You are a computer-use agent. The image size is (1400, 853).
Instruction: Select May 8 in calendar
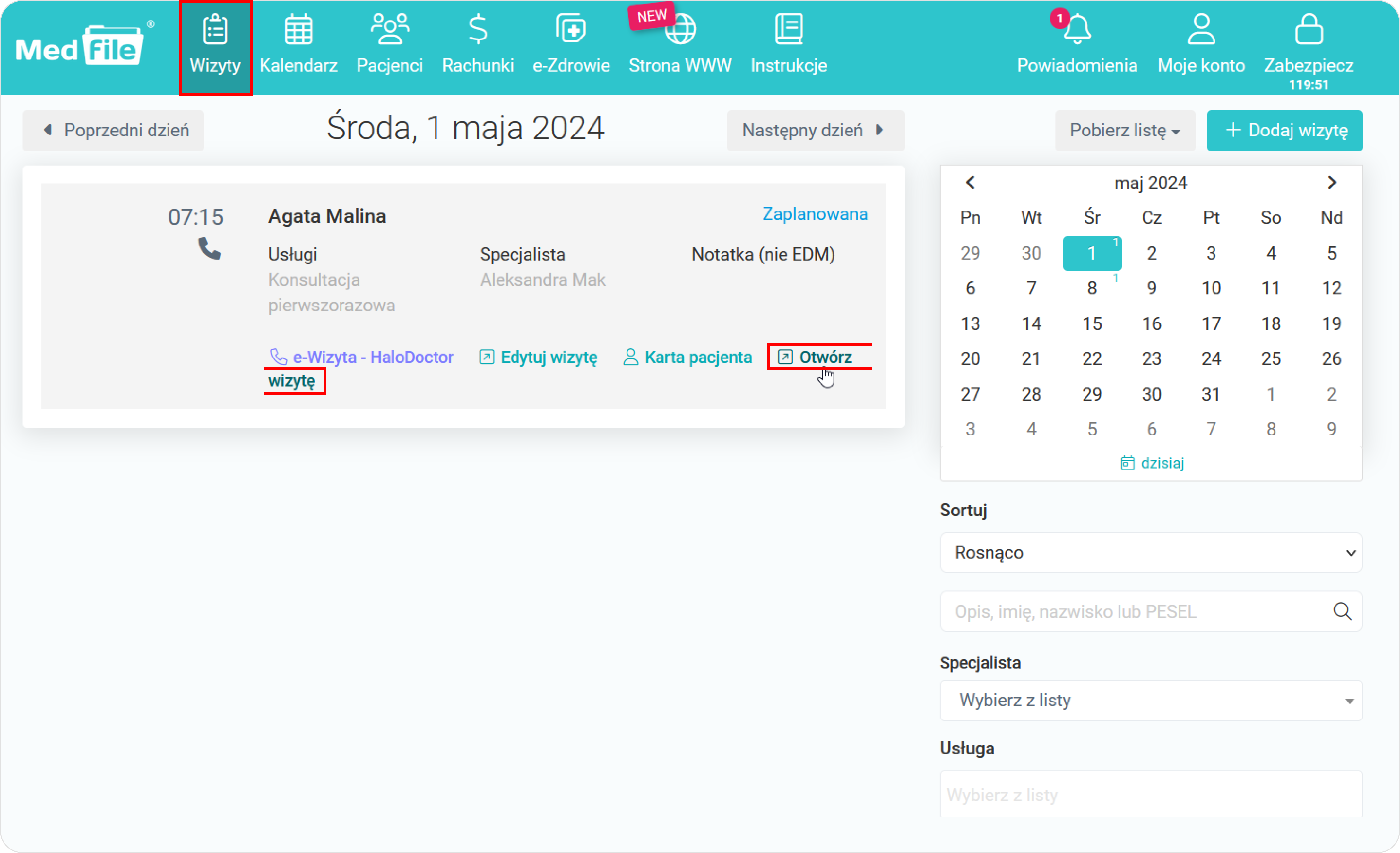coord(1092,288)
